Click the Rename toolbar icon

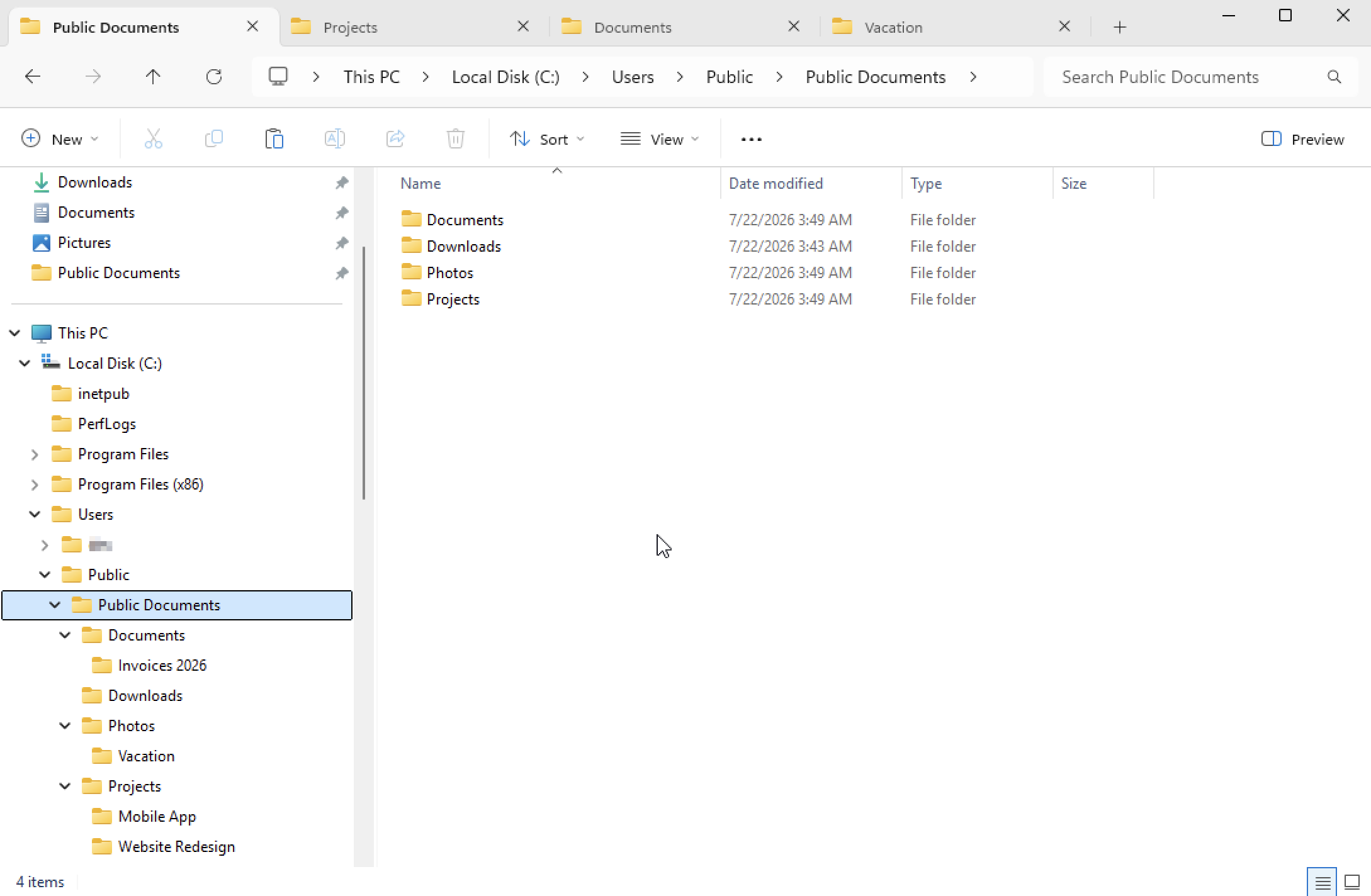click(335, 138)
